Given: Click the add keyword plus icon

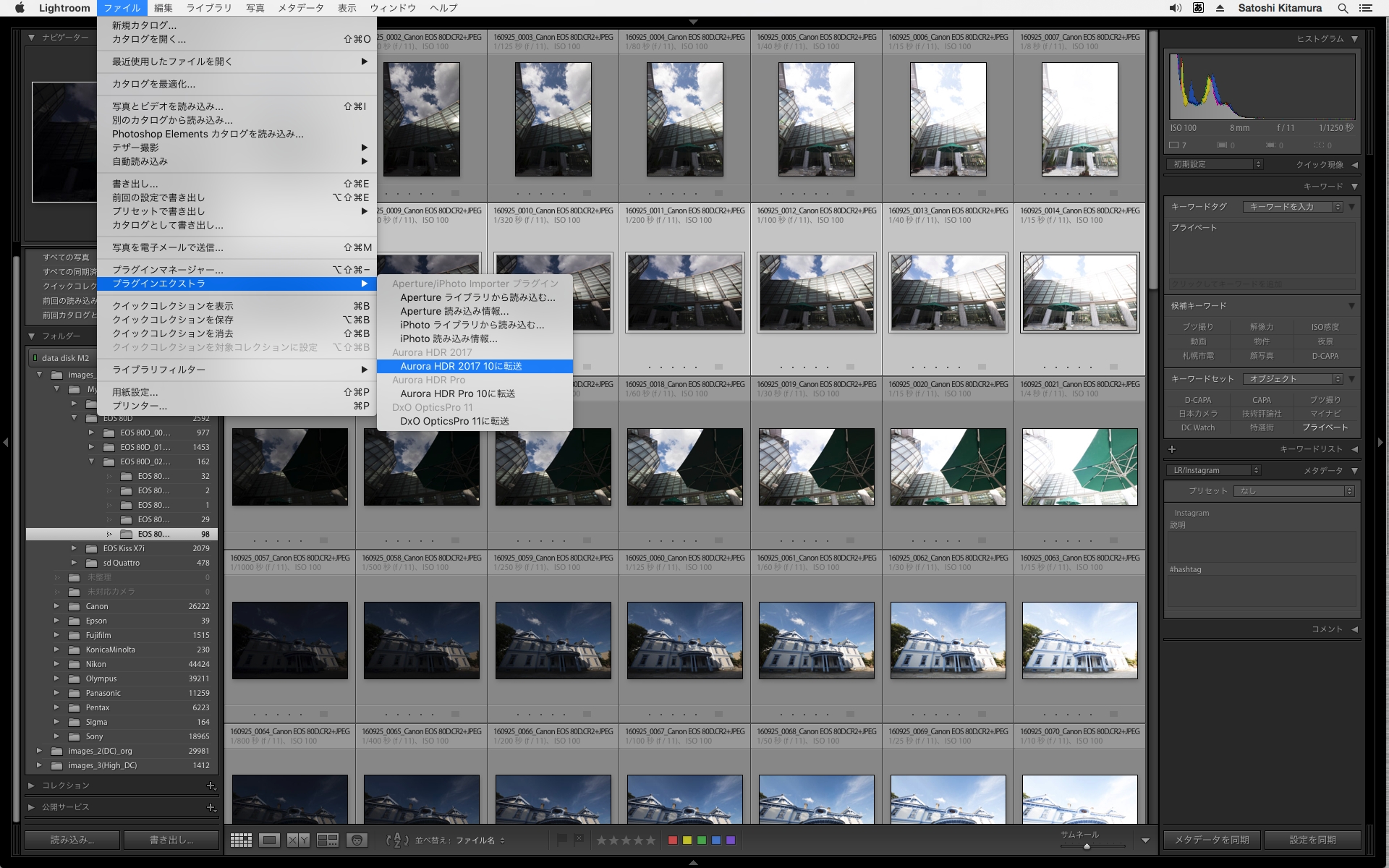Looking at the screenshot, I should tap(1173, 449).
